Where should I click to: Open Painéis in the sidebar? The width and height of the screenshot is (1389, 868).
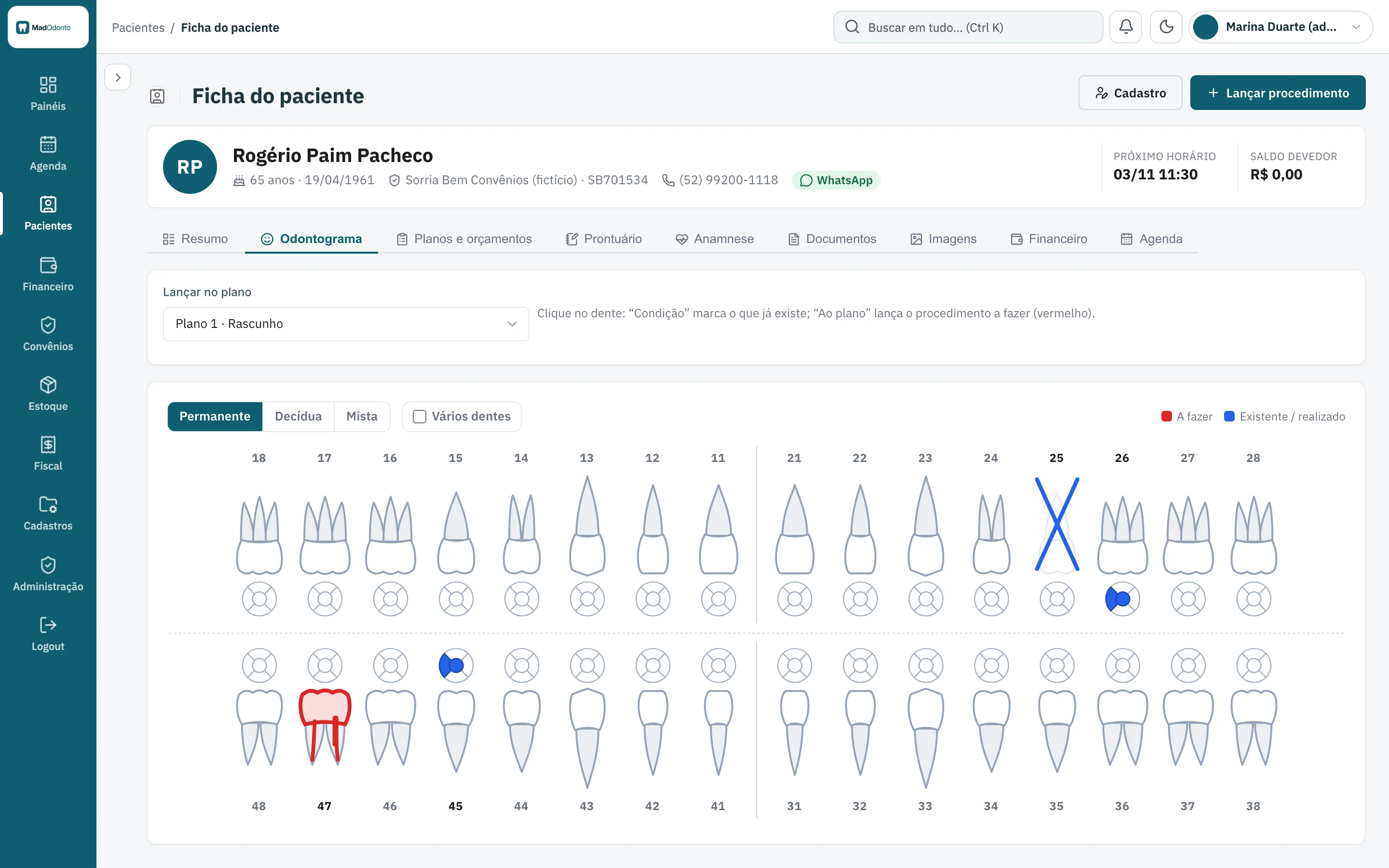click(48, 94)
